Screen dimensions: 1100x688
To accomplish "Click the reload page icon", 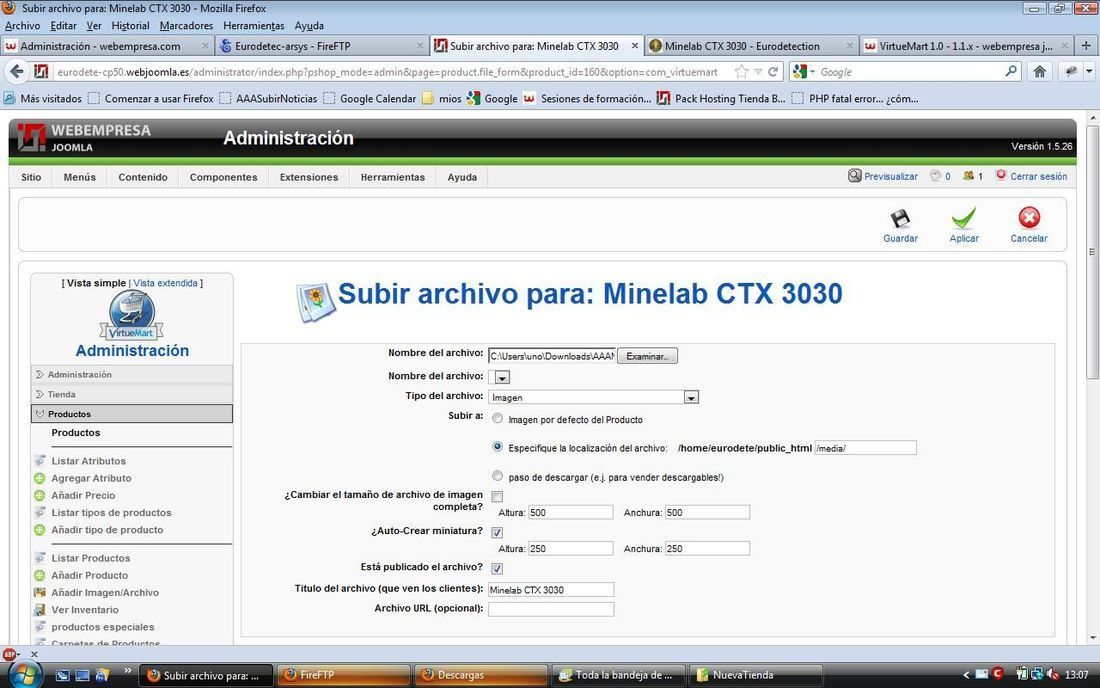I will pos(773,72).
